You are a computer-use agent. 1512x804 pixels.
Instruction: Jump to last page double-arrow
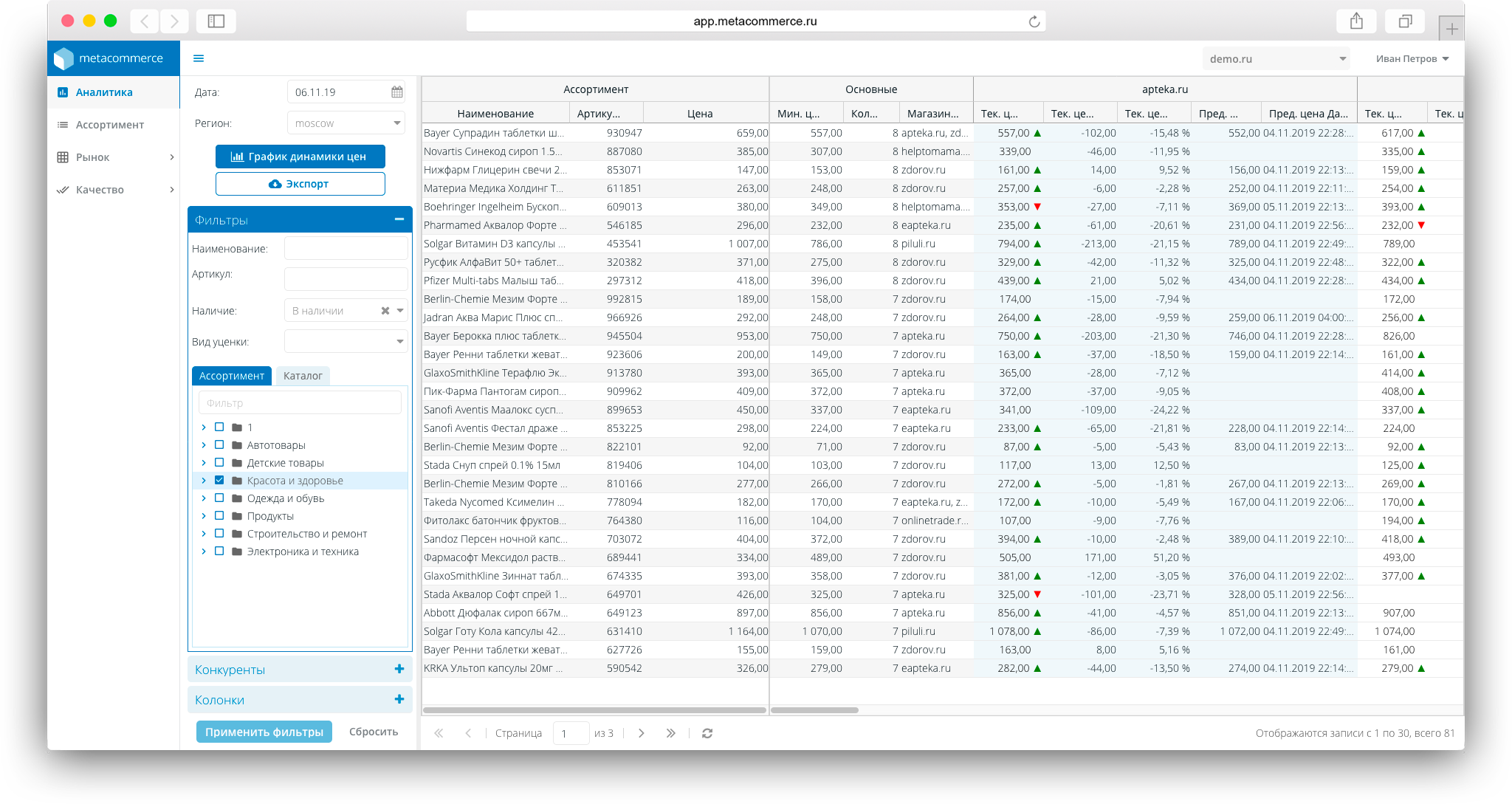point(670,733)
